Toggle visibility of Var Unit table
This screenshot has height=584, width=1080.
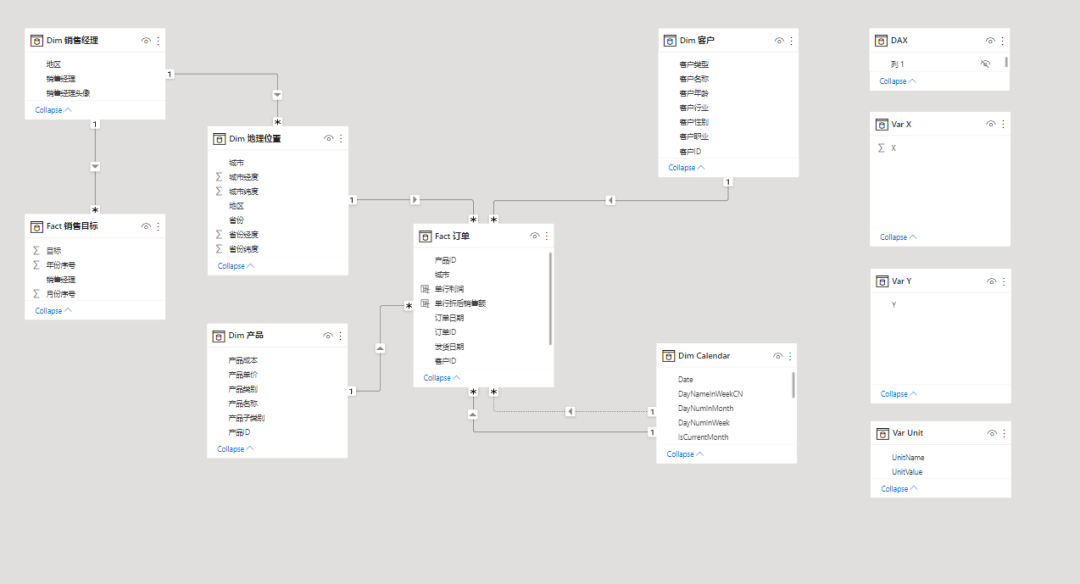[x=992, y=433]
